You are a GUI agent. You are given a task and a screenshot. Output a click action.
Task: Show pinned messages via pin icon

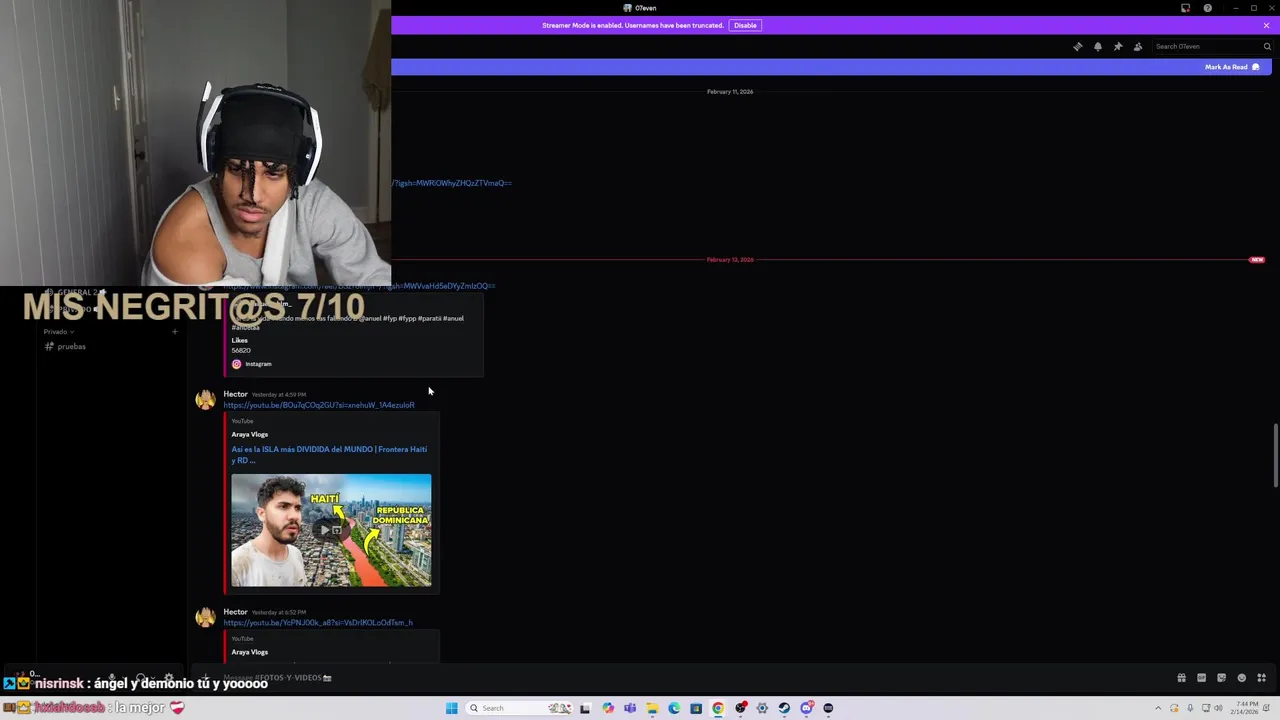click(x=1118, y=46)
